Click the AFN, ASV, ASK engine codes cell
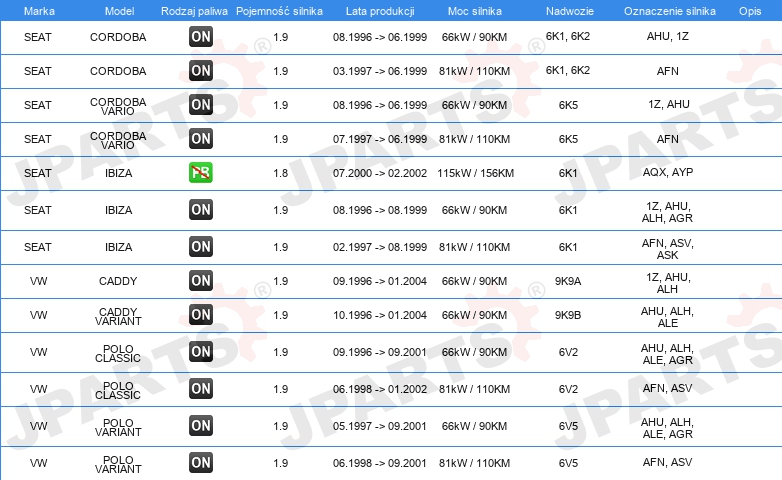The height and width of the screenshot is (480, 782). (x=668, y=249)
